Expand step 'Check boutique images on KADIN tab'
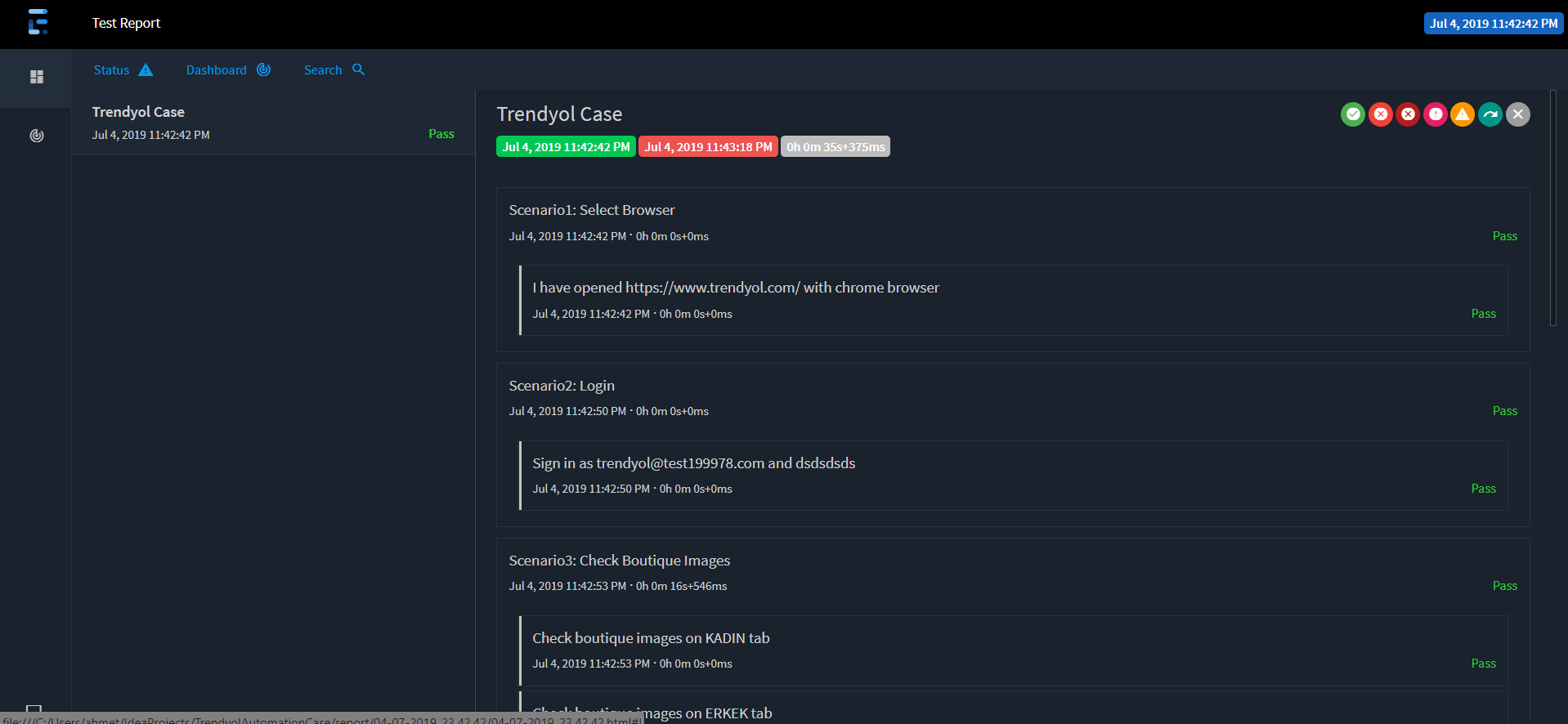The height and width of the screenshot is (724, 1568). tap(1014, 650)
